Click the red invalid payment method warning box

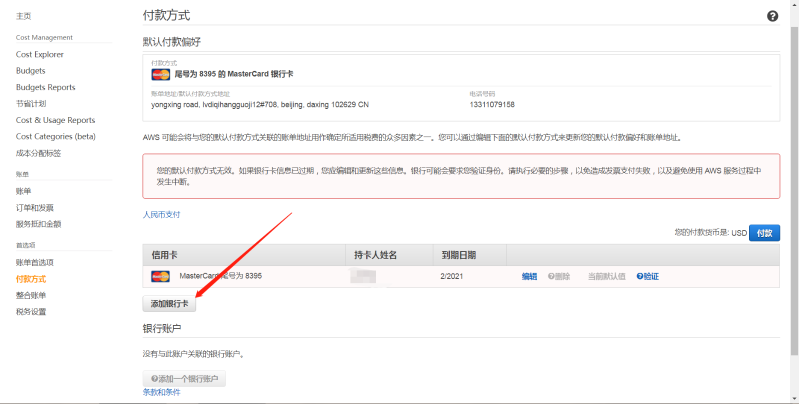tap(461, 176)
